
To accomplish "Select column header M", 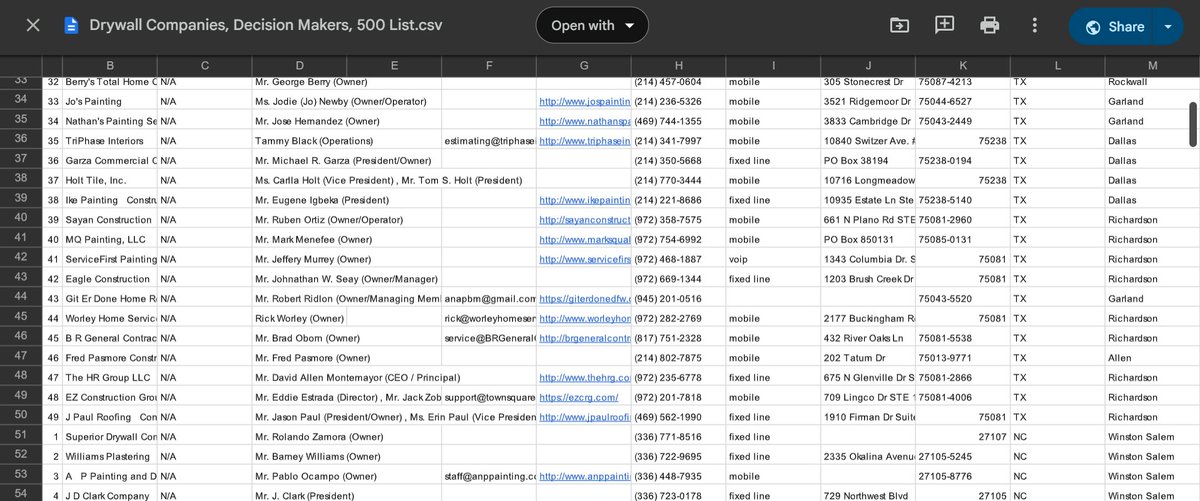I will (1152, 65).
